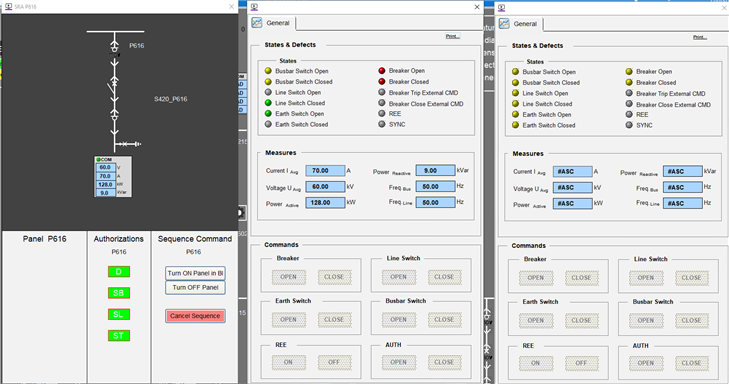Click Voltage U Avg field showing 60.00

tap(325, 186)
